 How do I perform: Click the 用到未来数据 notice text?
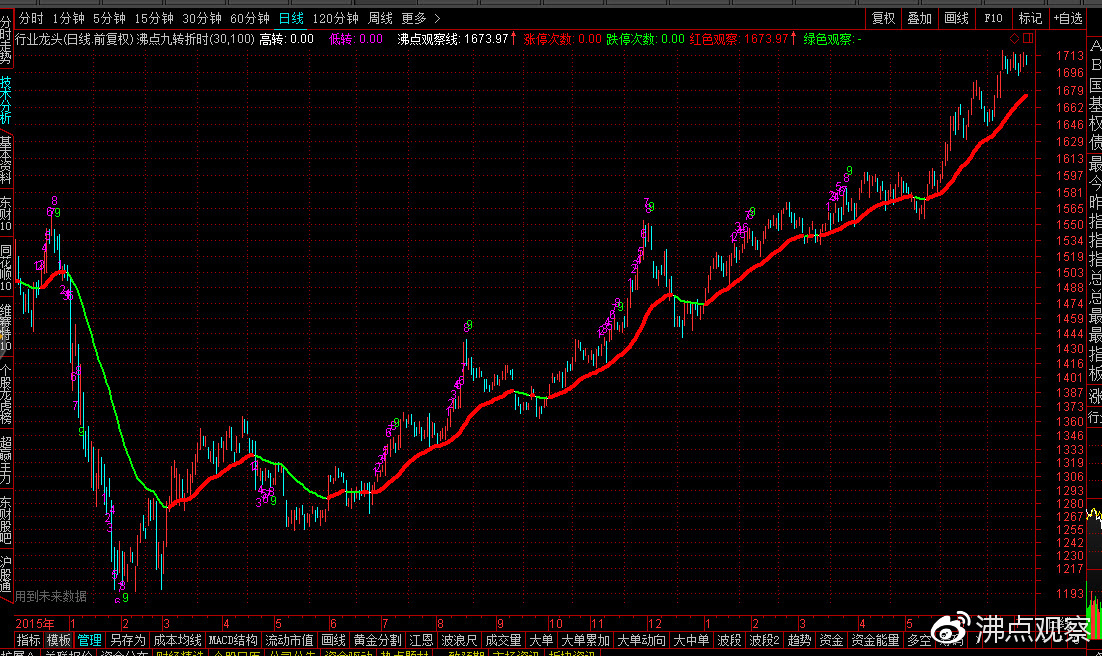click(51, 596)
